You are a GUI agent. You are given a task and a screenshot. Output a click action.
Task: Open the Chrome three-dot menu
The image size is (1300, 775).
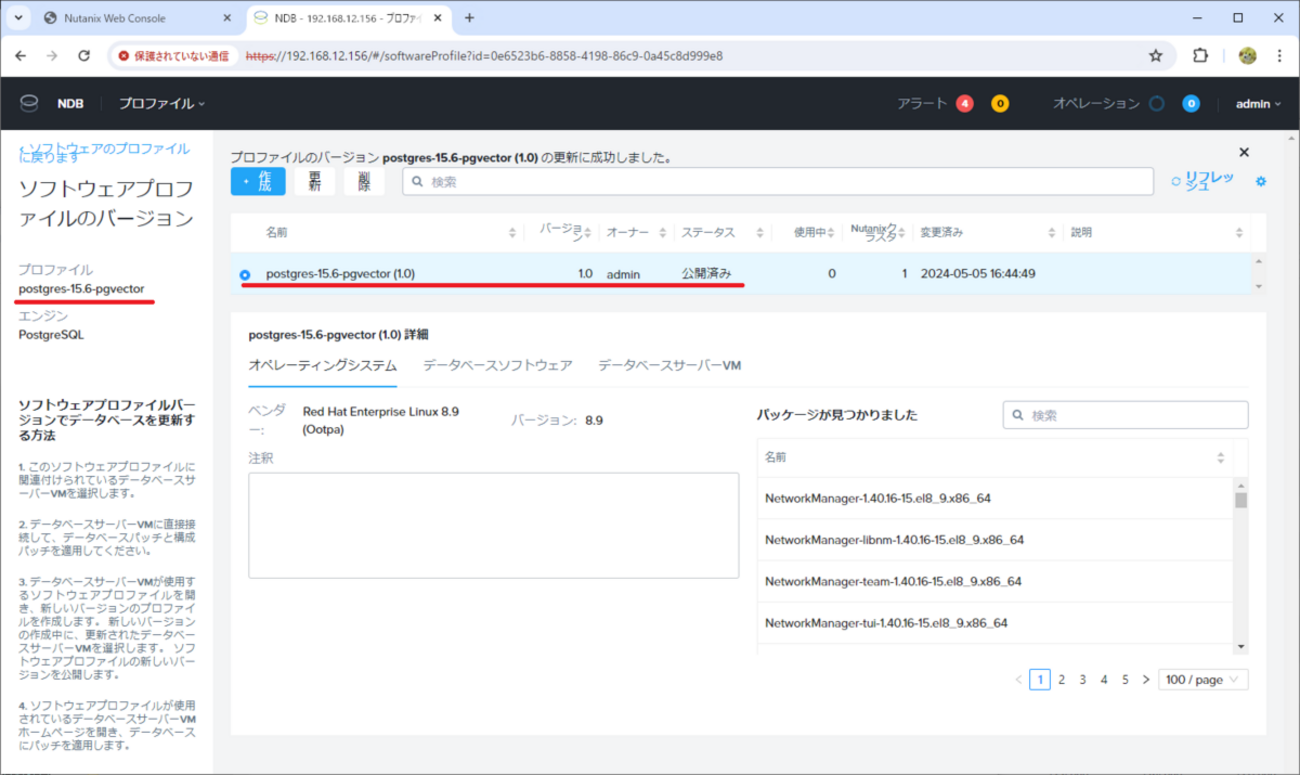pyautogui.click(x=1280, y=56)
